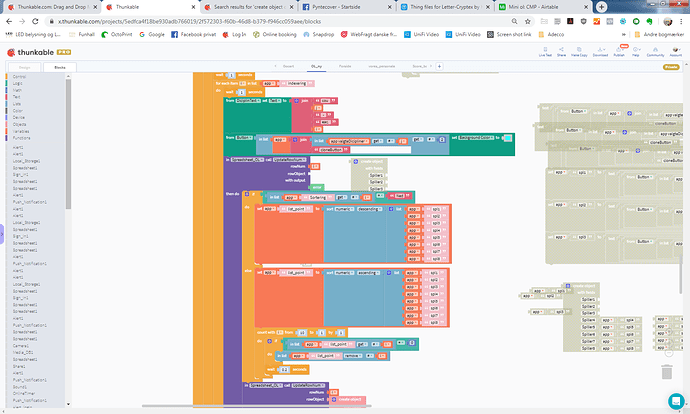This screenshot has width=690, height=414.
Task: Open the Control blocks category
Action: [19, 77]
